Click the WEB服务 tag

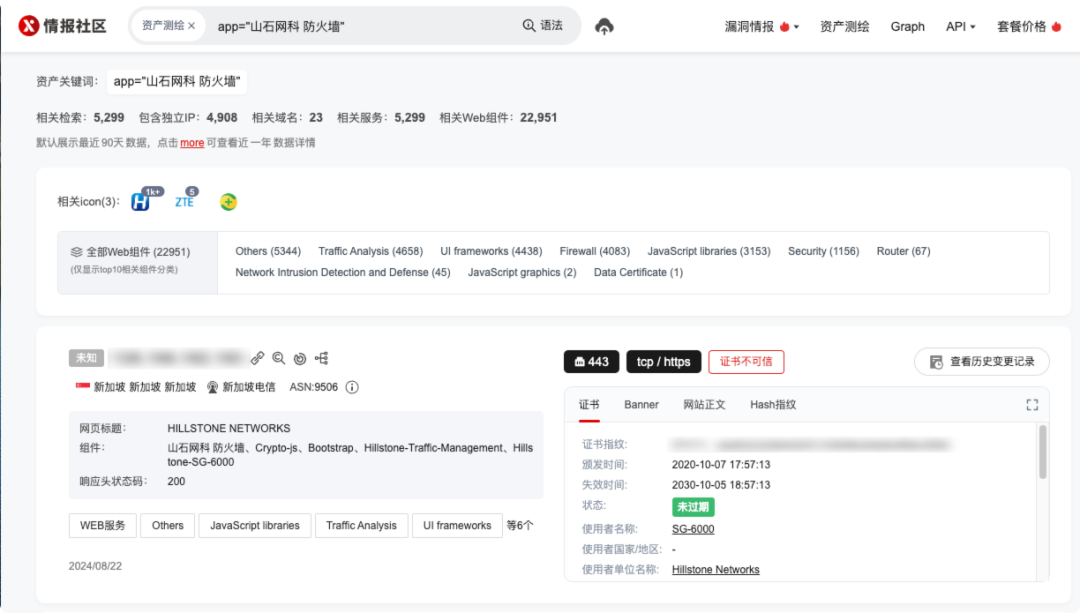click(103, 526)
